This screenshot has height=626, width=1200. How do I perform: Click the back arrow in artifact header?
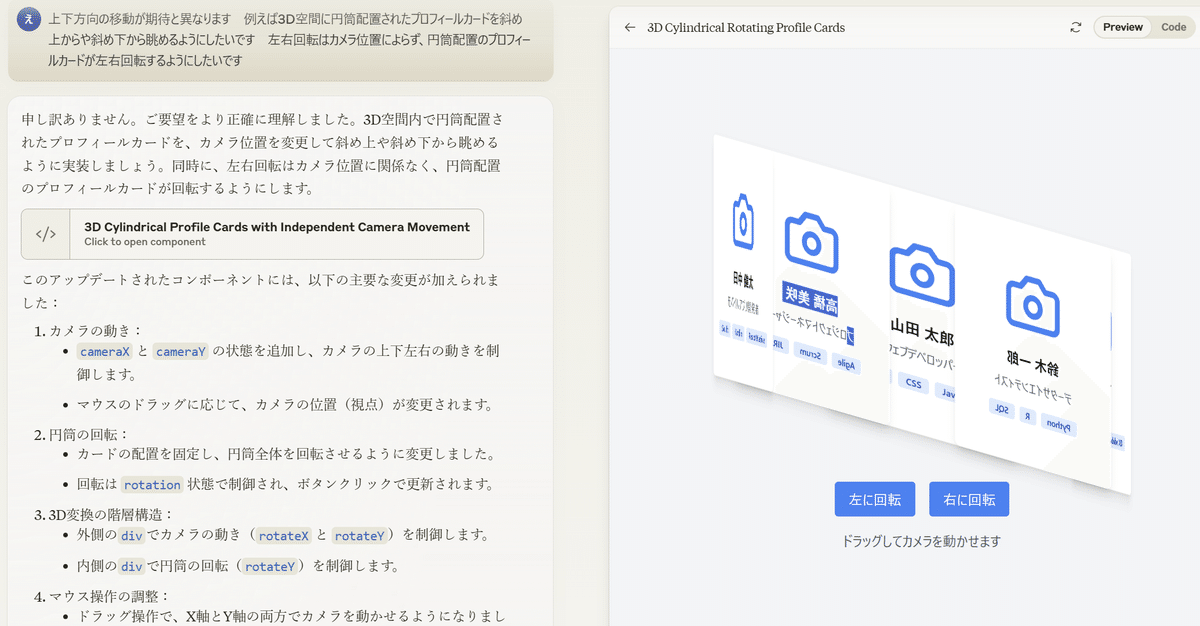629,28
